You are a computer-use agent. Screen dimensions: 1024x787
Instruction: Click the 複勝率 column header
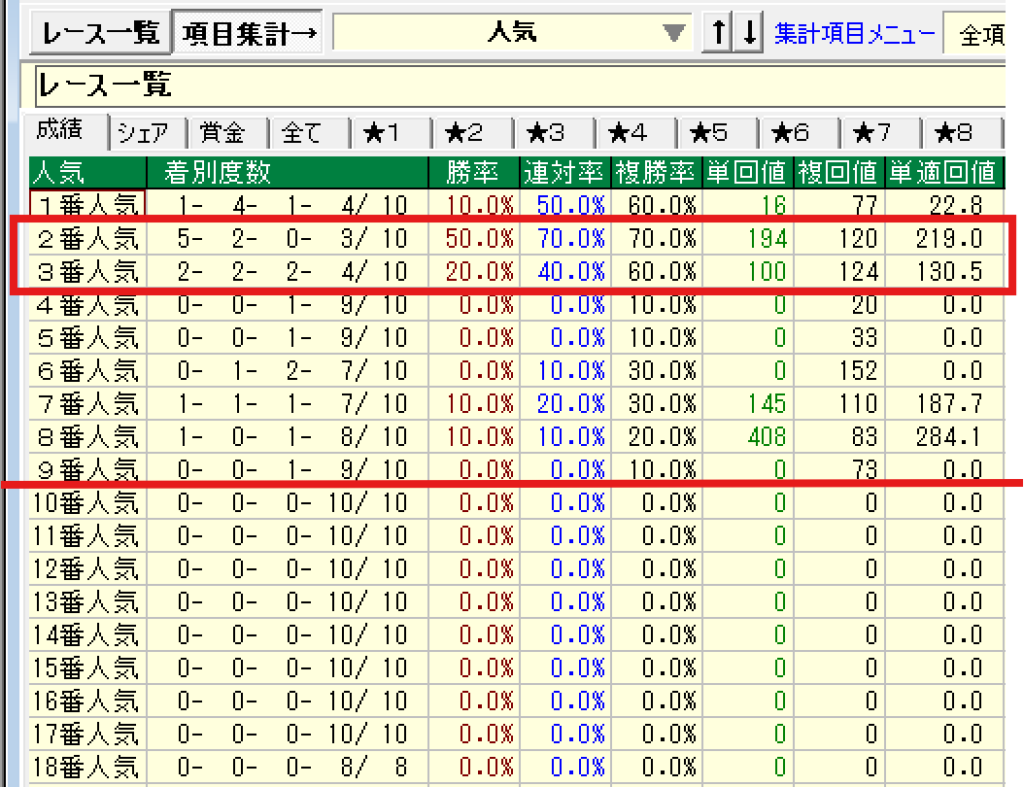point(656,172)
